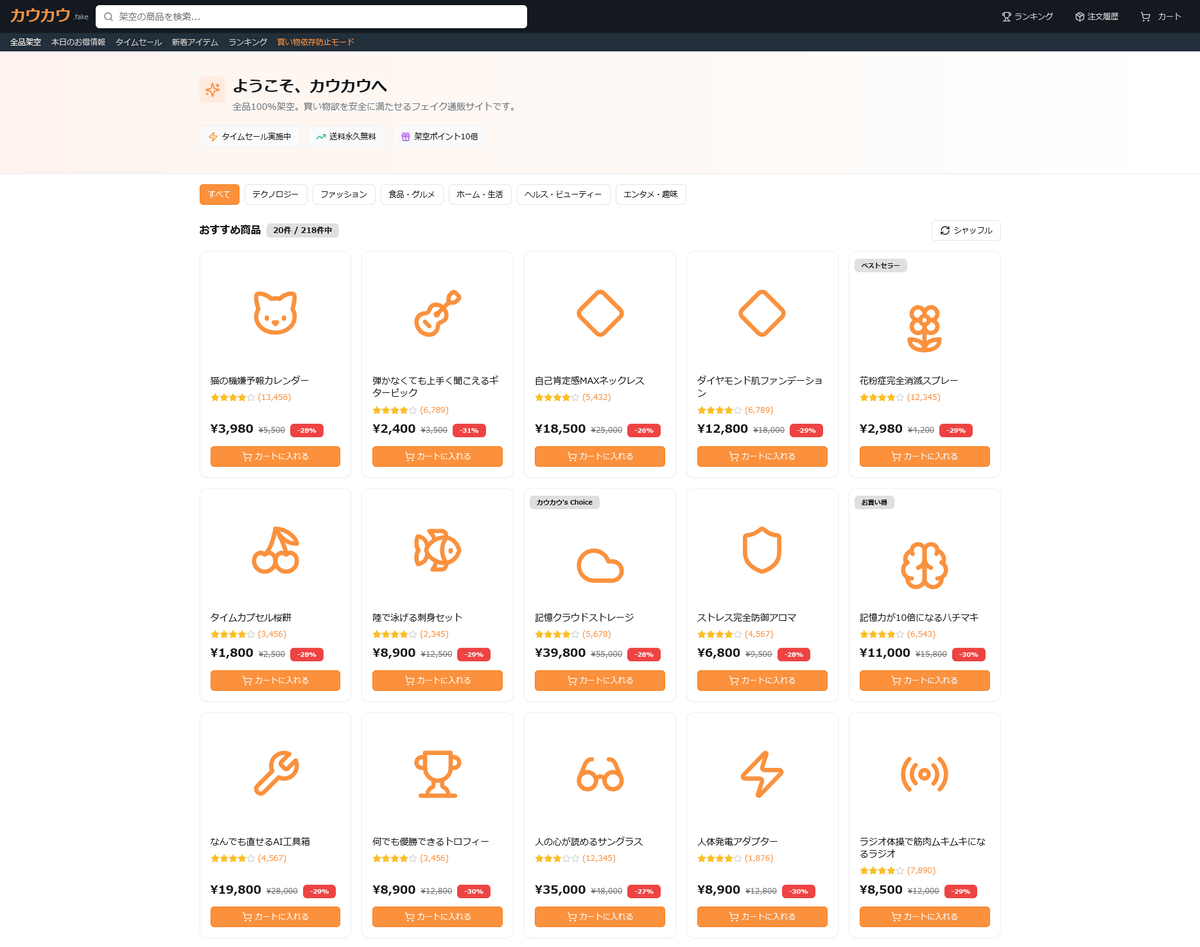The height and width of the screenshot is (947, 1200).
Task: Click the カウカウ logo in the header
Action: (40, 16)
